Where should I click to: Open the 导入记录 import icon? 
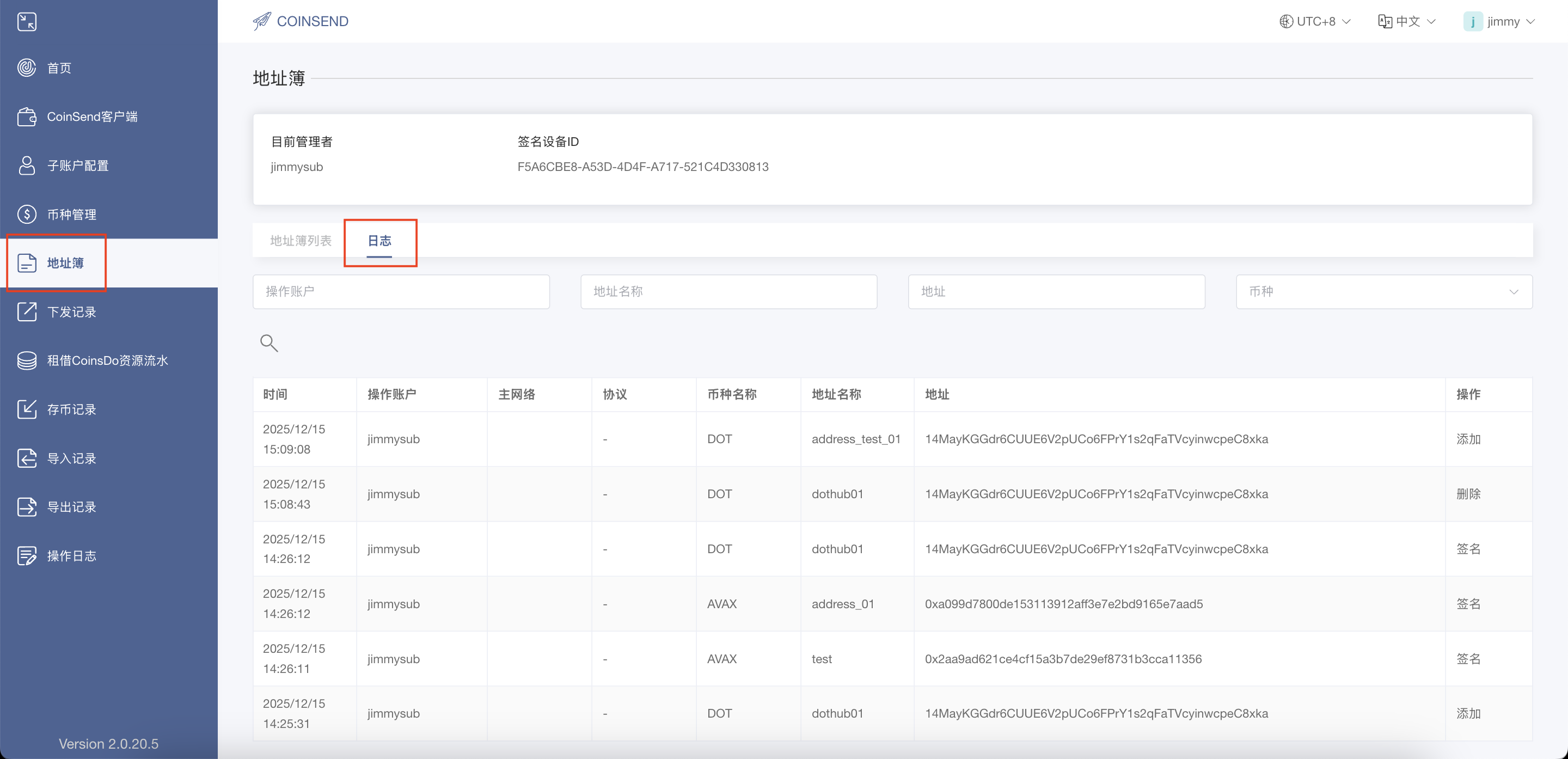(27, 458)
